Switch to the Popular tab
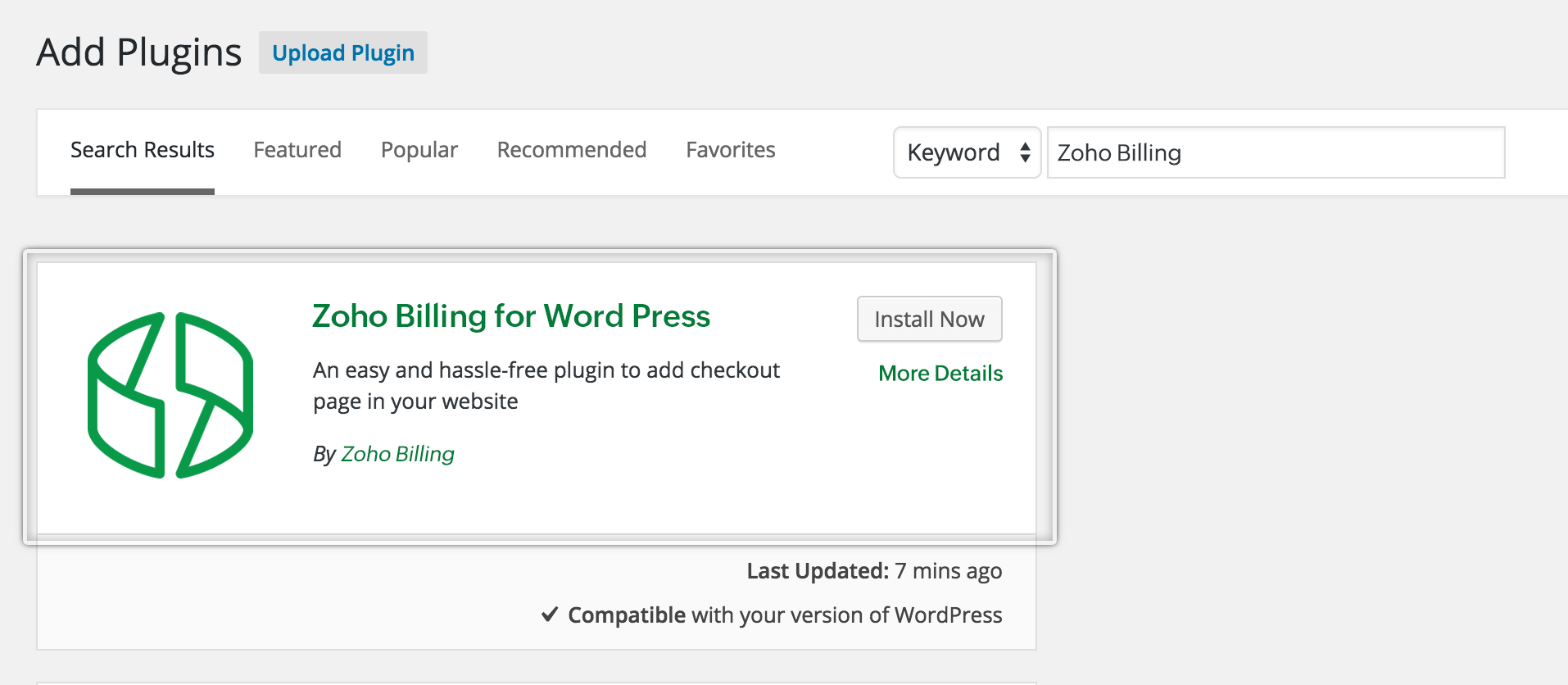Screen dimensions: 1568x685 pyautogui.click(x=419, y=150)
